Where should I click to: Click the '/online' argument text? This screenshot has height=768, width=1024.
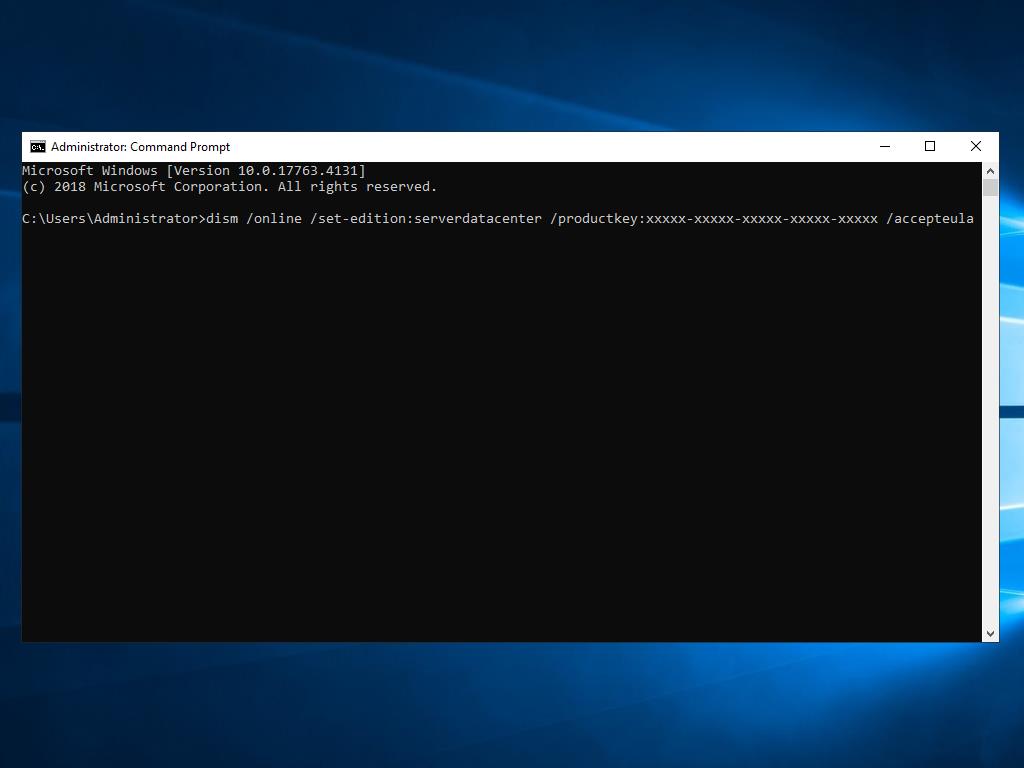click(274, 219)
